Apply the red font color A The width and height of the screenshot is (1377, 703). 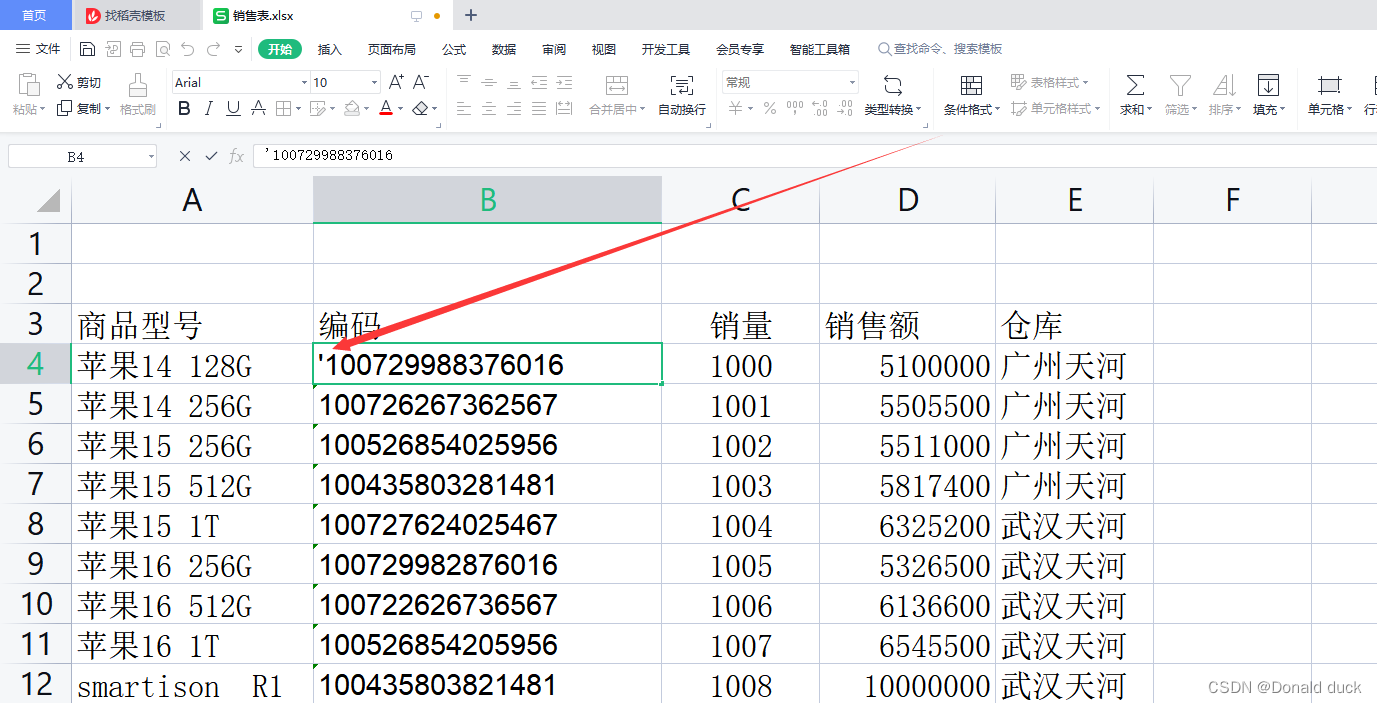(x=386, y=109)
